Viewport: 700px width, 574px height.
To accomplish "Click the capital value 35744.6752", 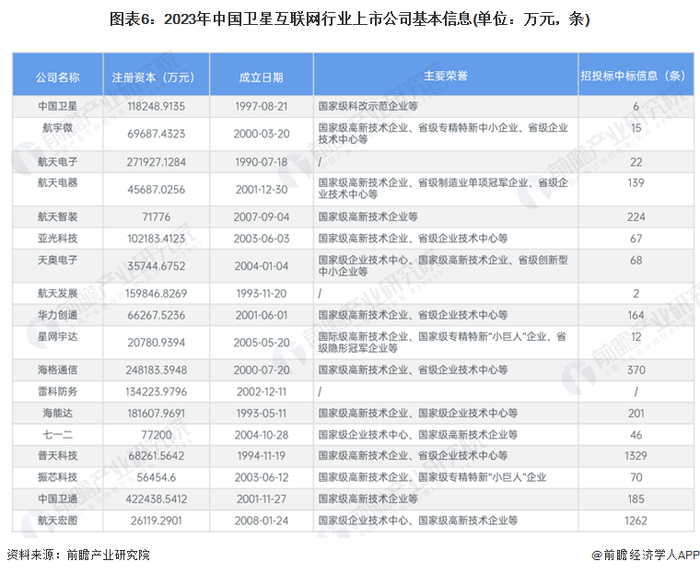I will (x=156, y=266).
